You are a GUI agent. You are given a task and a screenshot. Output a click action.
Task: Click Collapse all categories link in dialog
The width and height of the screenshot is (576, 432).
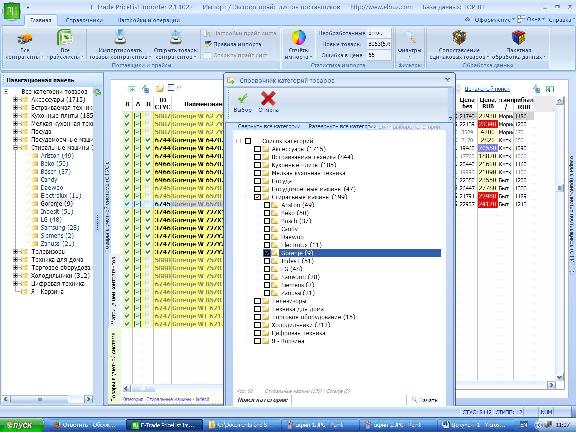pos(269,126)
